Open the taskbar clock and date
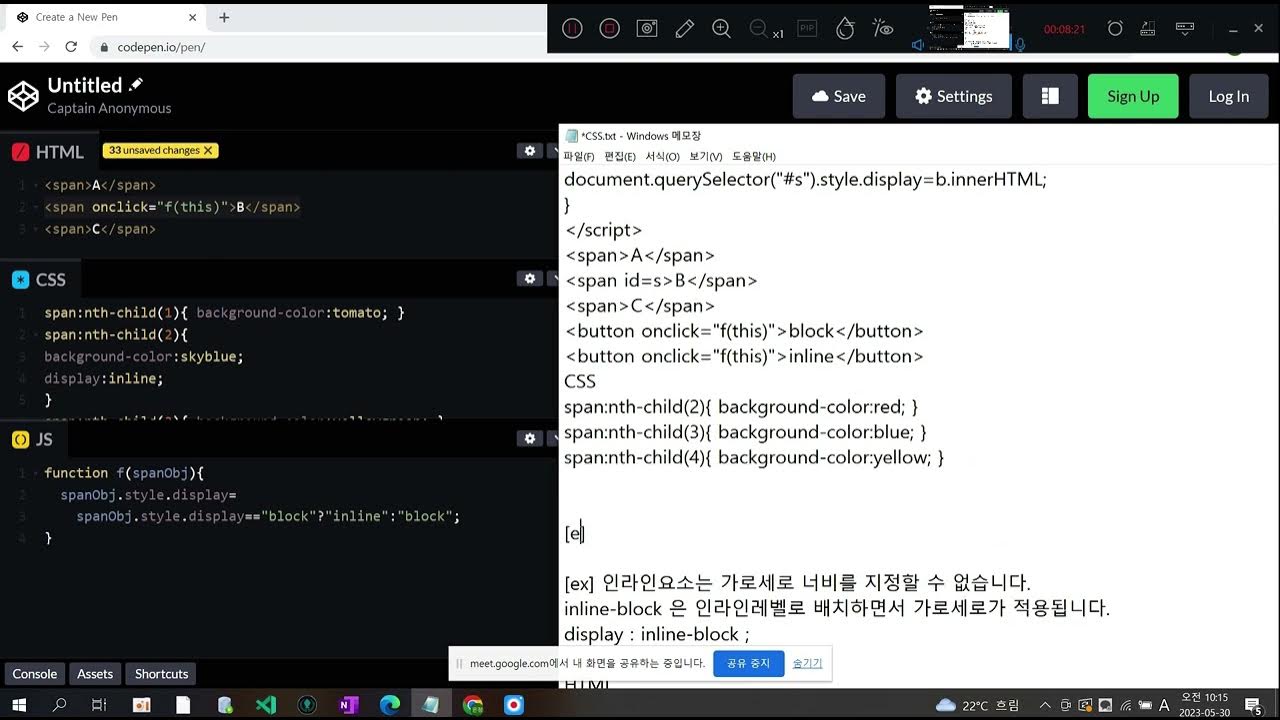Screen dimensions: 1280x720 (x=1205, y=705)
